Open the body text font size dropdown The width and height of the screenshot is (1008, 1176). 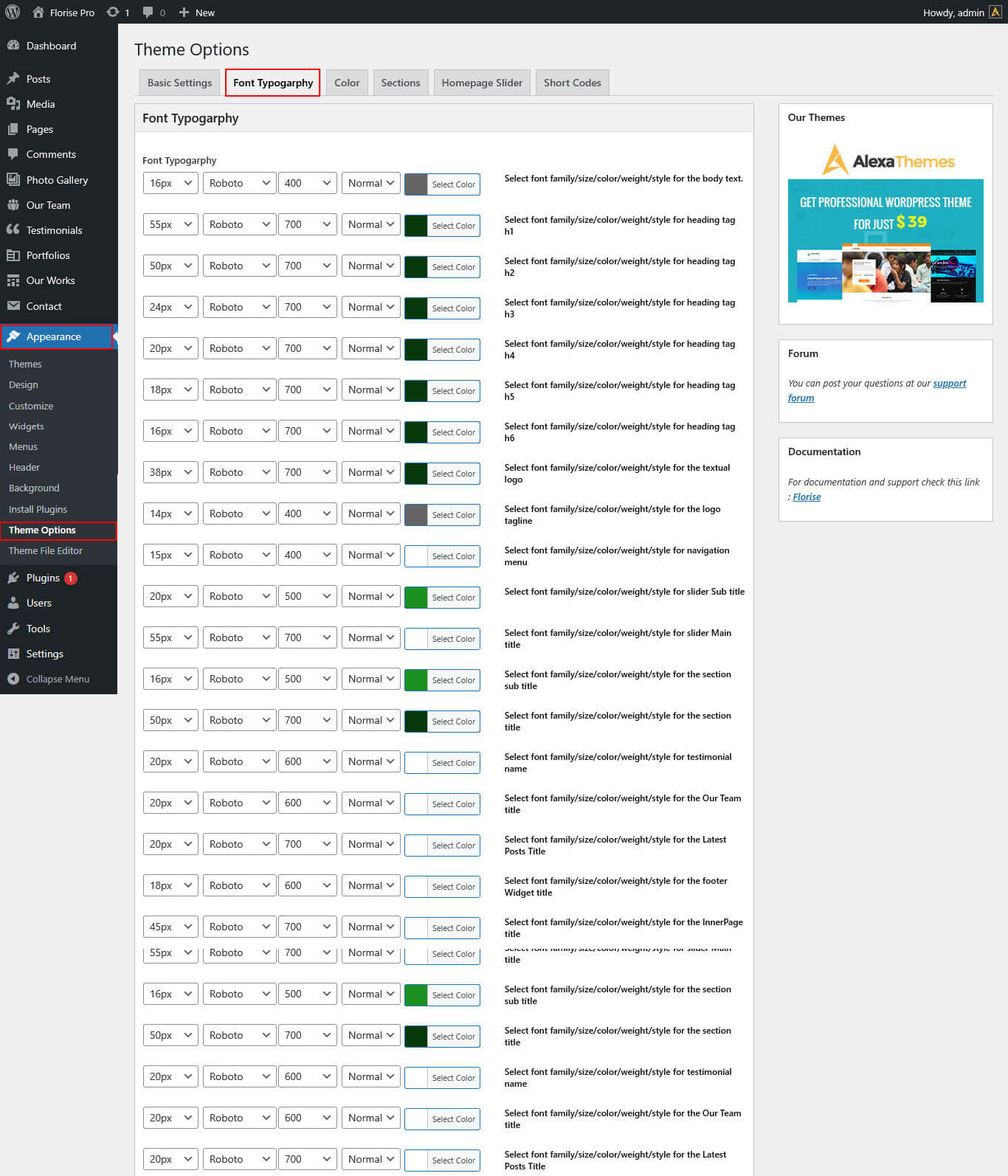tap(170, 183)
